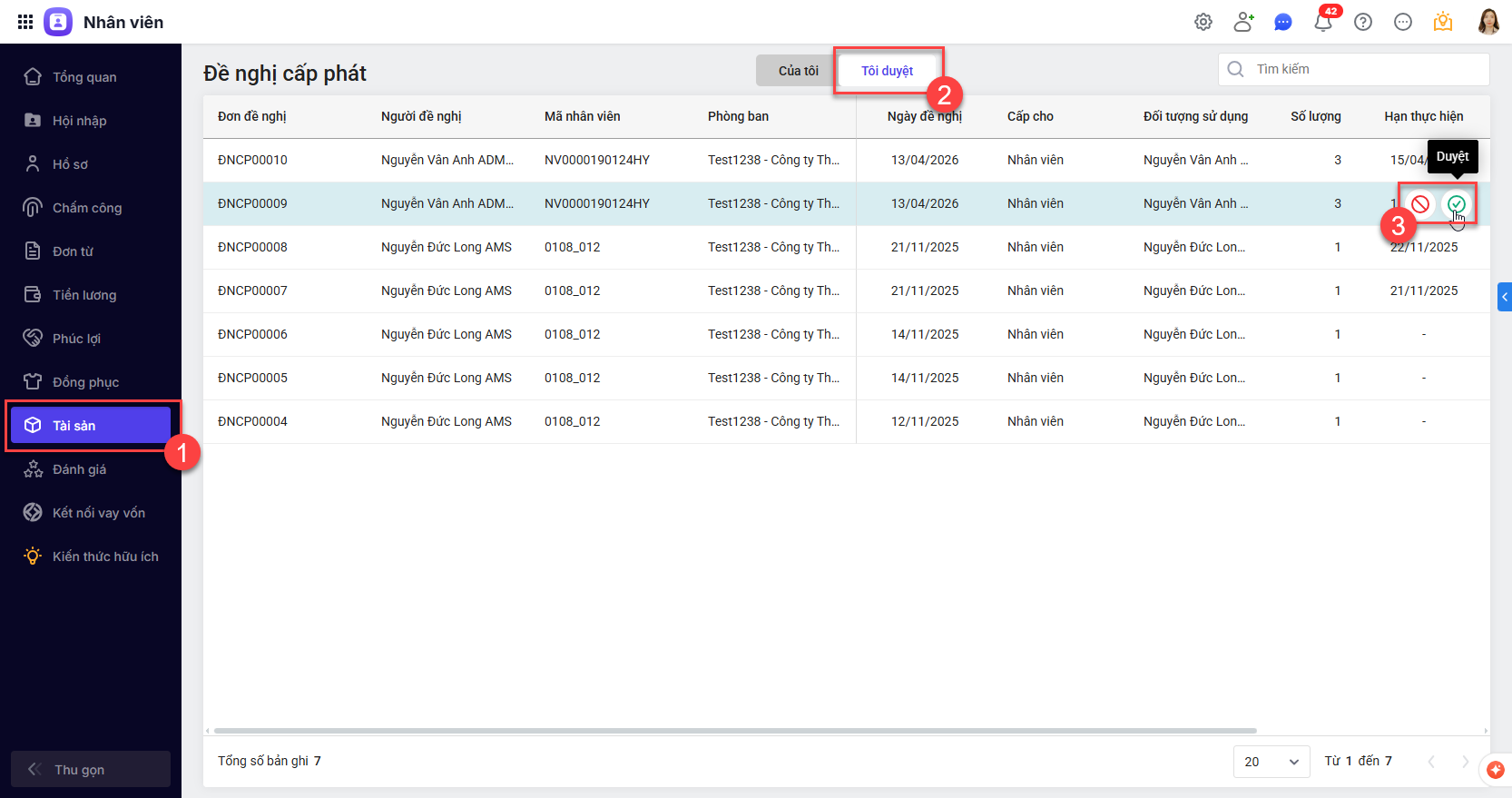Open the settings gear icon

point(1203,22)
